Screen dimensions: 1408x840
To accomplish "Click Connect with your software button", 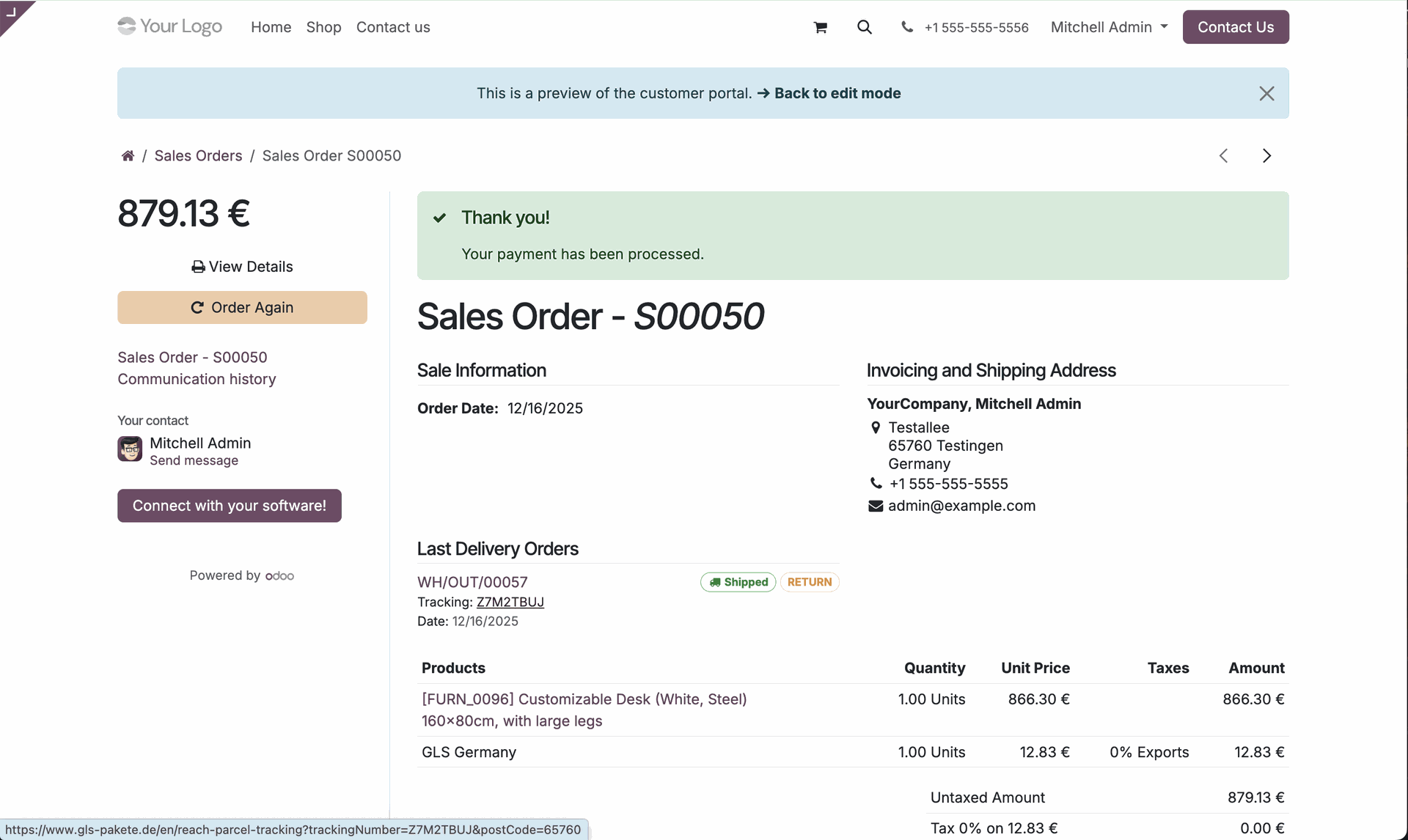I will tap(229, 506).
